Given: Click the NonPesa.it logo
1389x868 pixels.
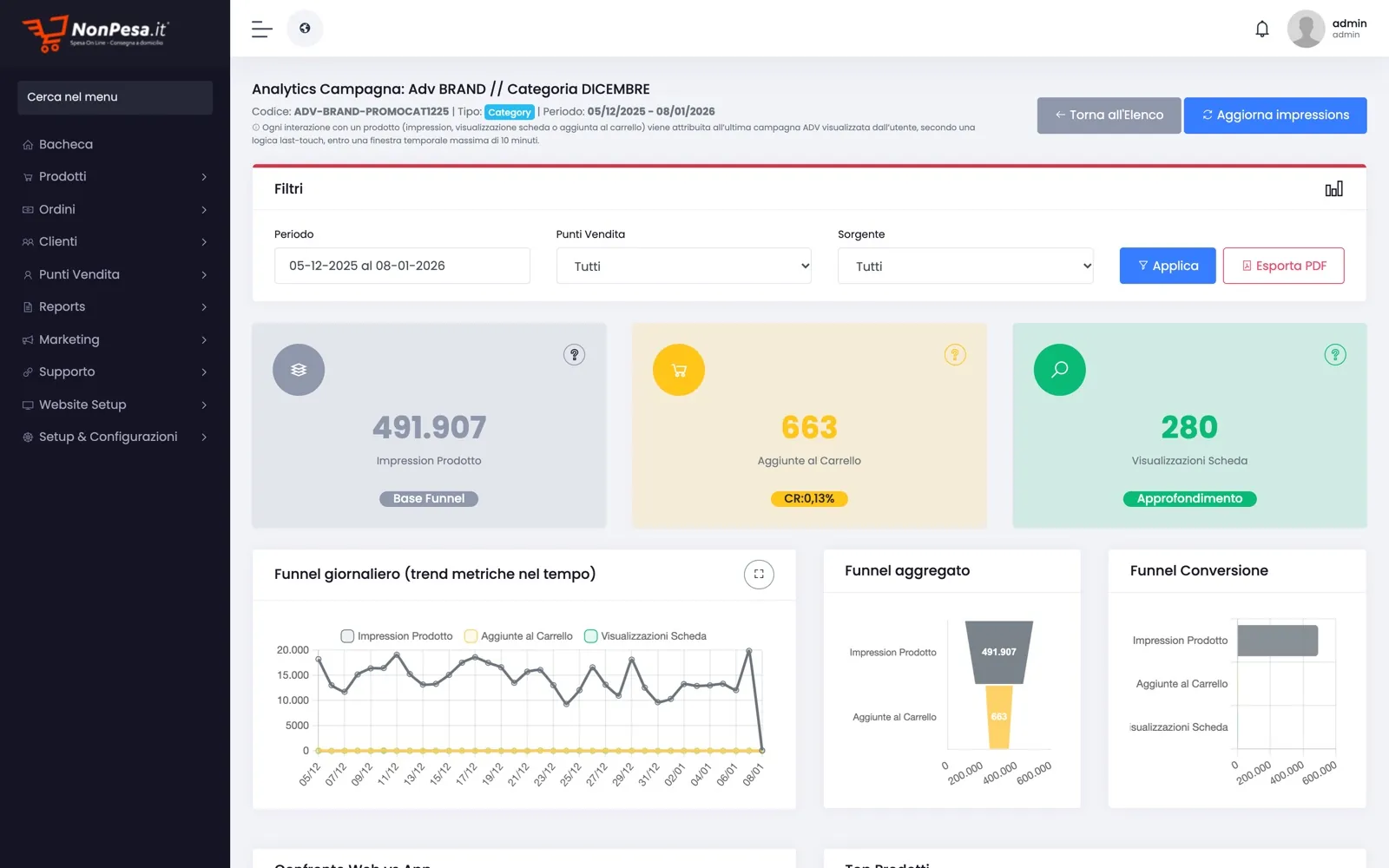Looking at the screenshot, I should click(x=95, y=33).
